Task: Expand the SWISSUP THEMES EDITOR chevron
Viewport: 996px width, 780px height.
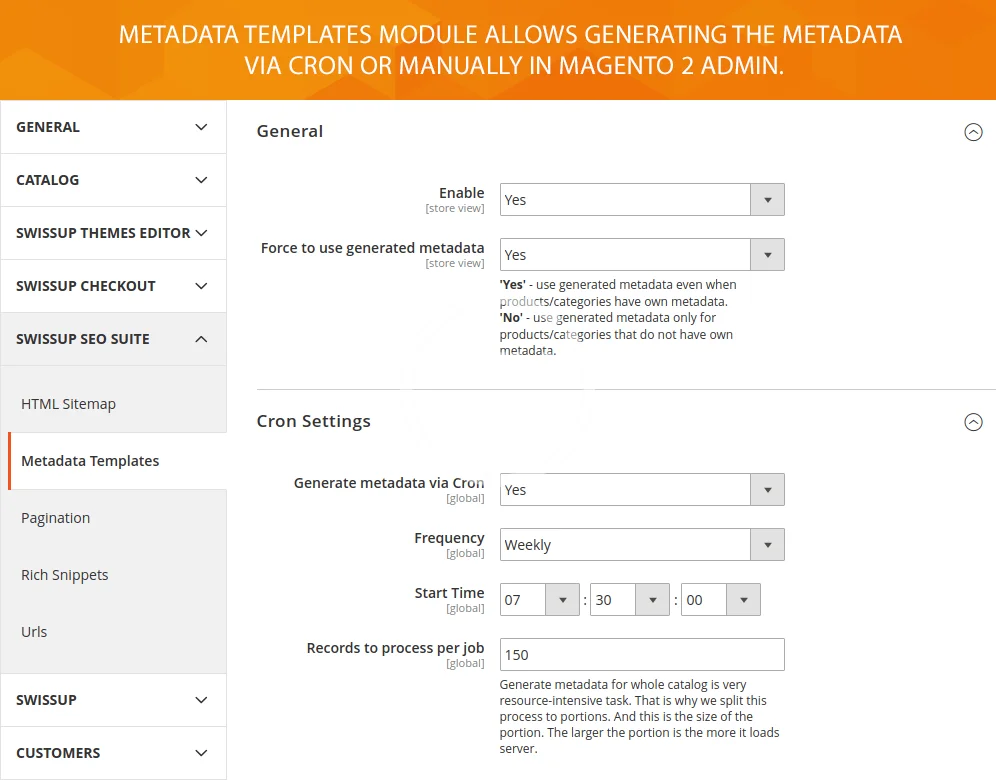Action: coord(201,233)
